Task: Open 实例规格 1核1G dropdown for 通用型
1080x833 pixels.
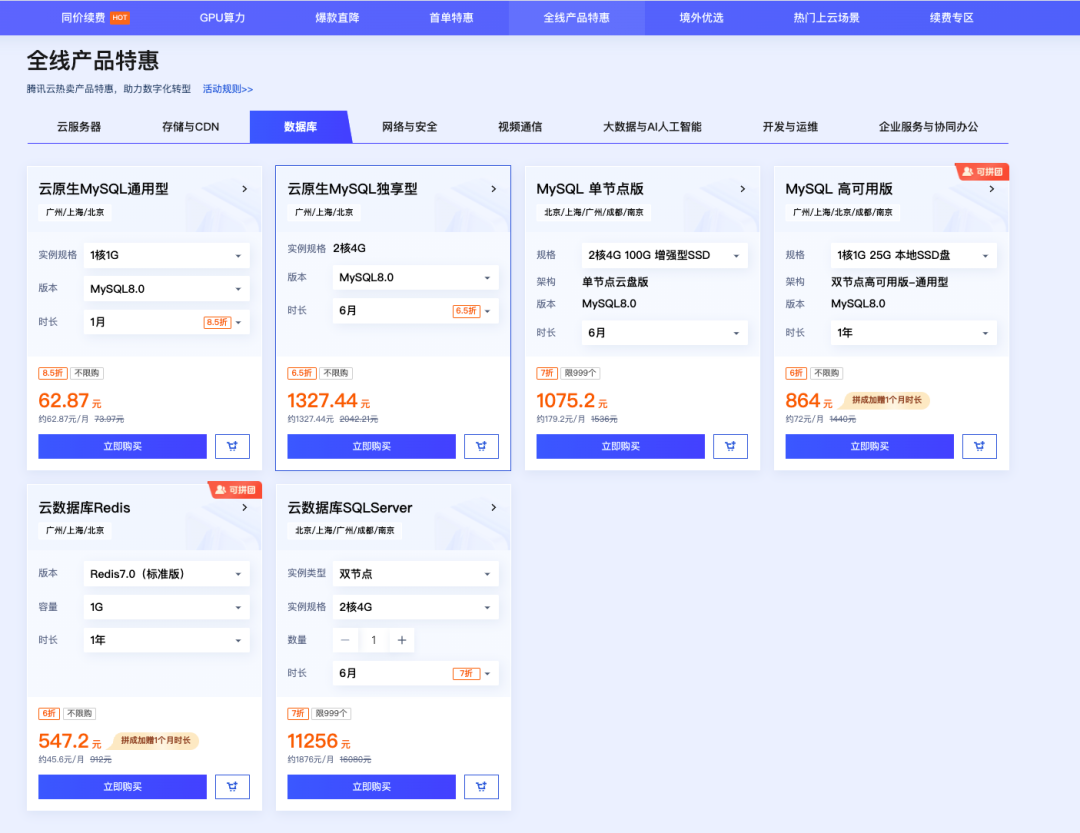Action: pos(167,255)
